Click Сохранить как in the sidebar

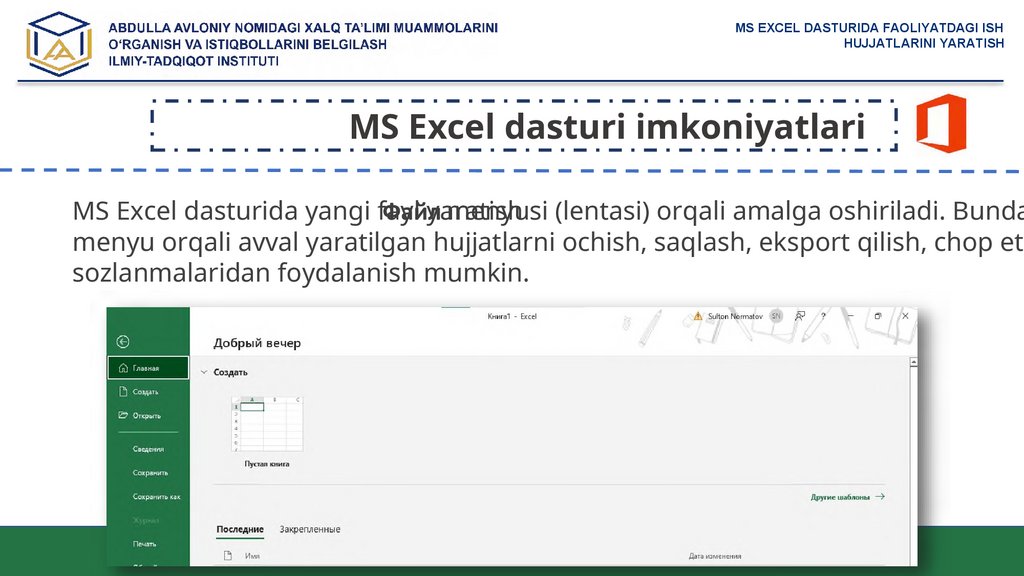(x=156, y=497)
